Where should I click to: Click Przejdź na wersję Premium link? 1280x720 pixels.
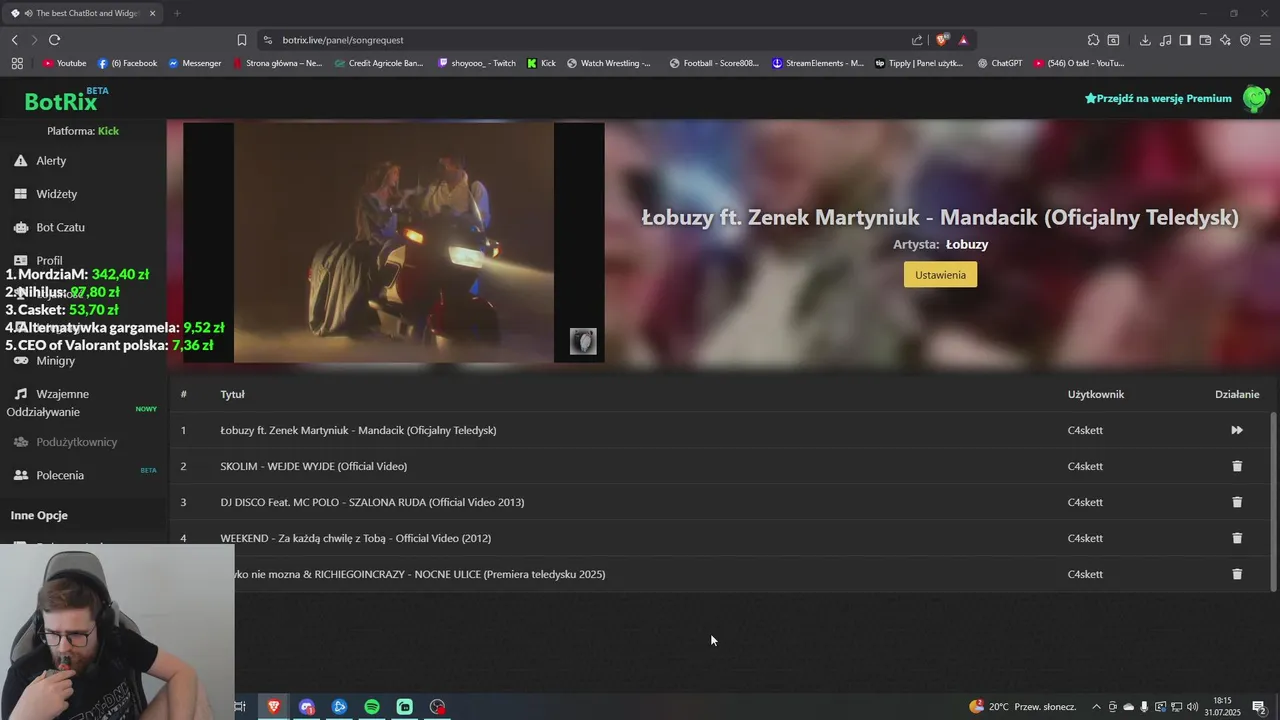click(x=1158, y=98)
